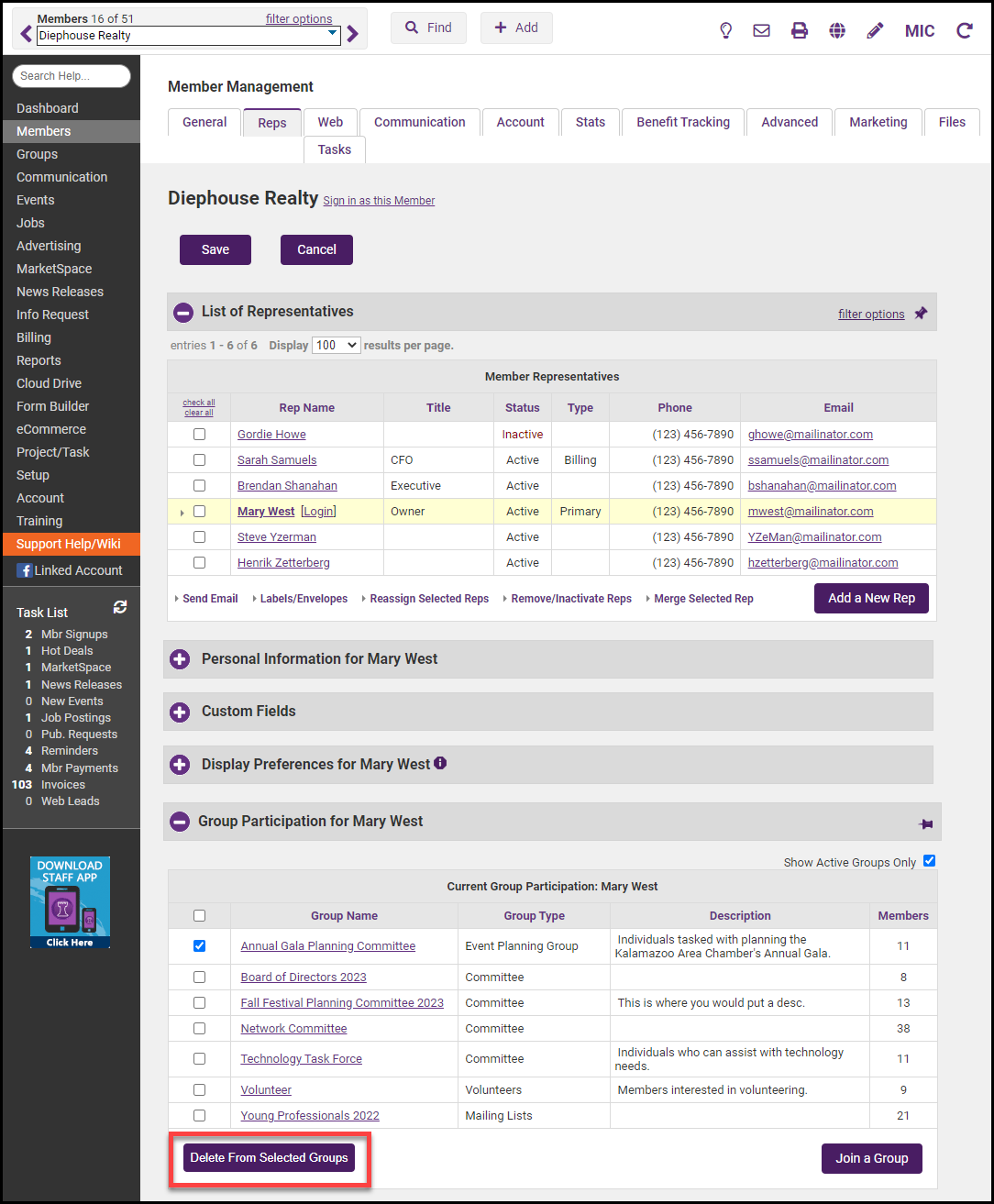
Task: Click the Search Help input field
Action: pos(72,76)
